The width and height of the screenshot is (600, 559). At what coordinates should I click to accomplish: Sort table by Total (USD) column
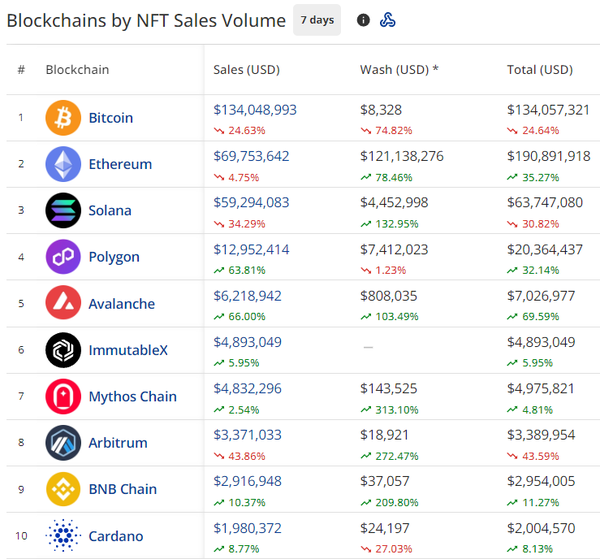[540, 70]
